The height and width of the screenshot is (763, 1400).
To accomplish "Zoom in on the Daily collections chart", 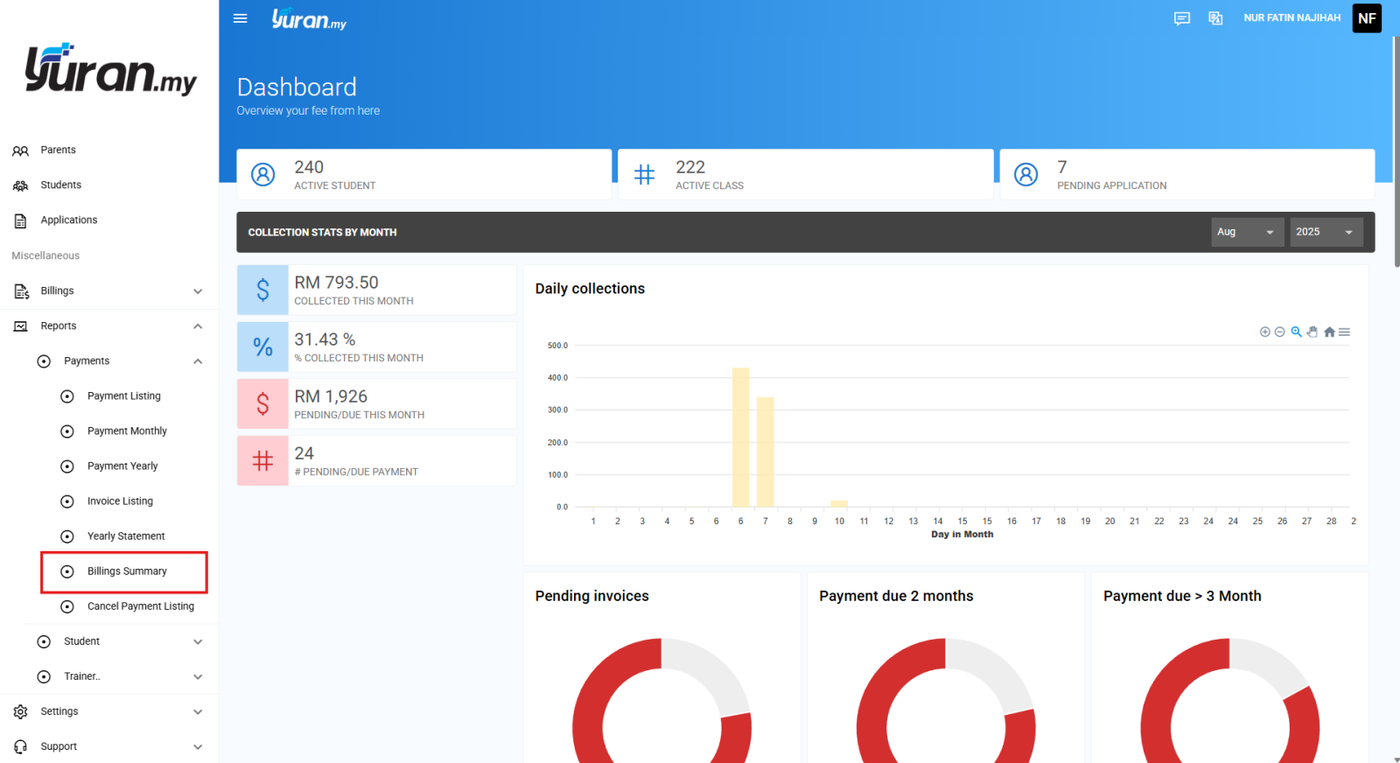I will 1265,332.
